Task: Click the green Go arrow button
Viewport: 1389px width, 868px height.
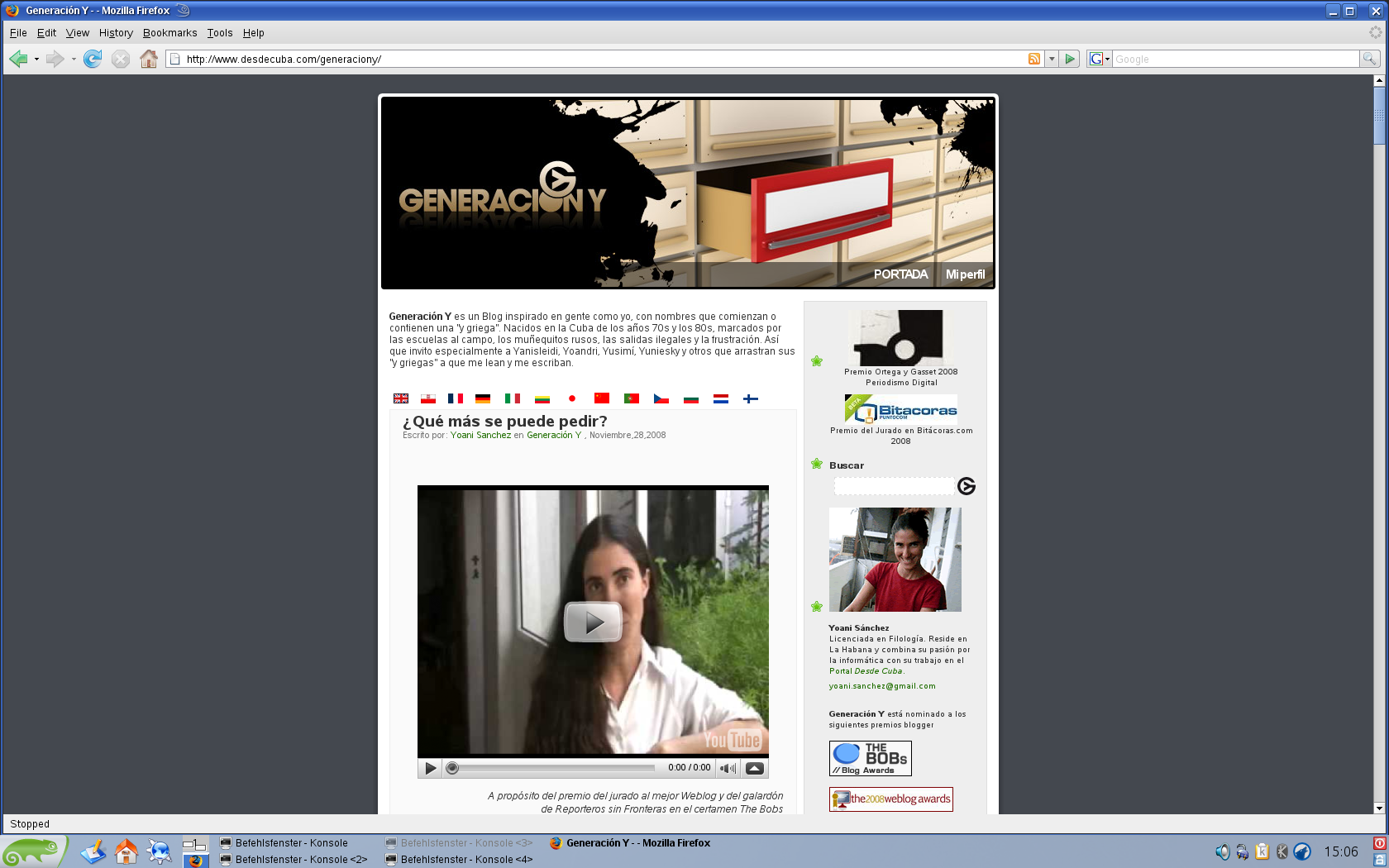Action: click(1071, 59)
